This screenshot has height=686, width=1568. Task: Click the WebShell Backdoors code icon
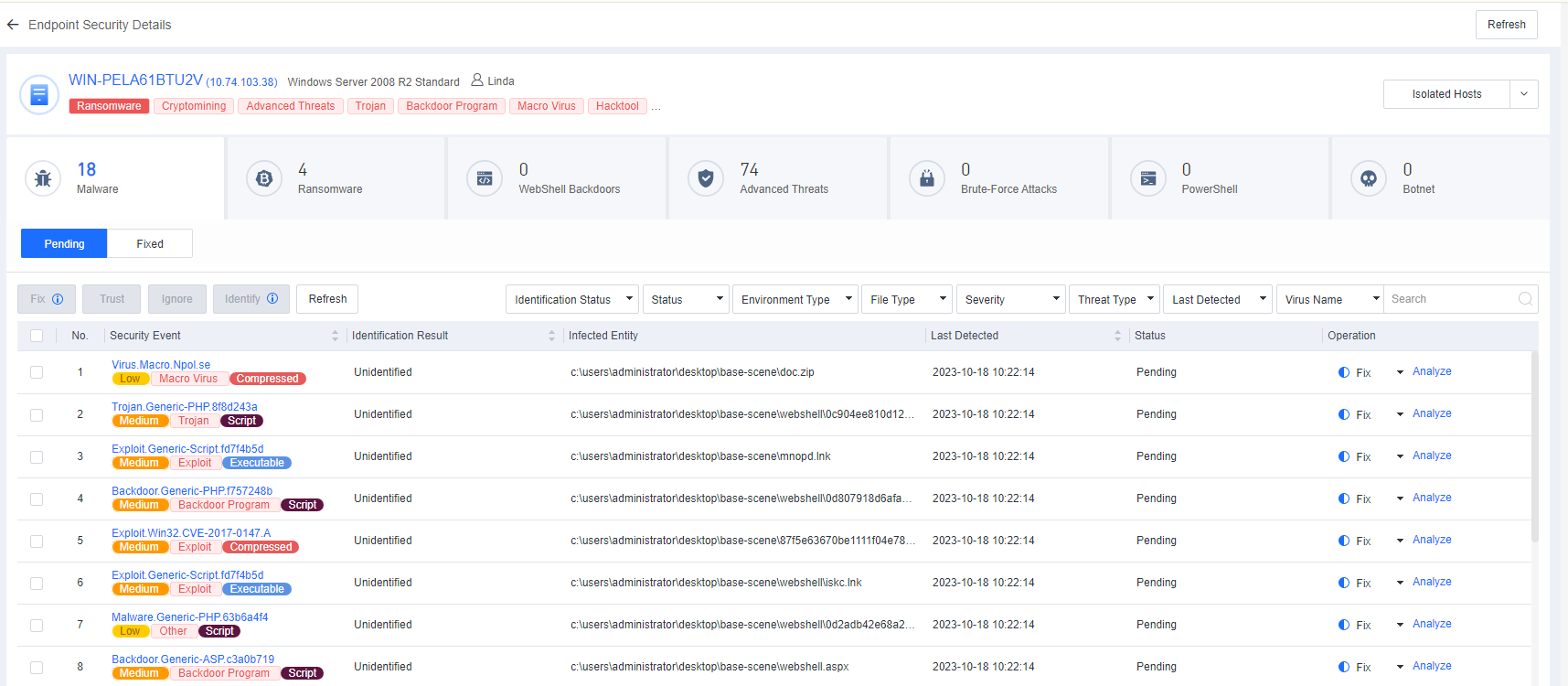485,178
